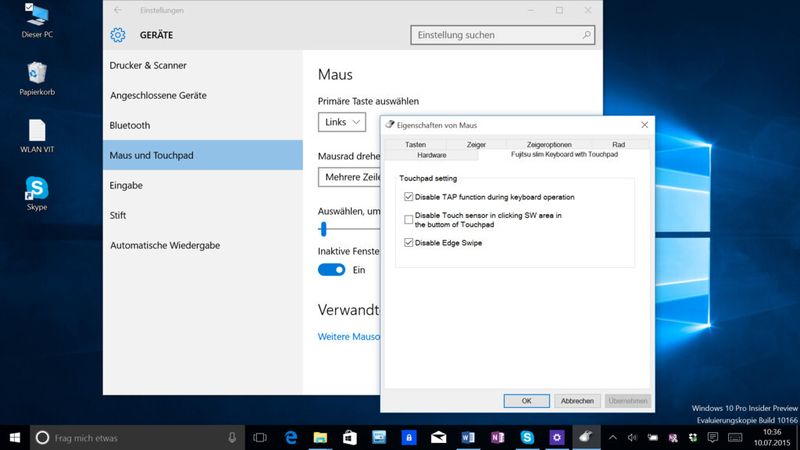
Task: Click the Settings gear icon in header
Action: 118,35
